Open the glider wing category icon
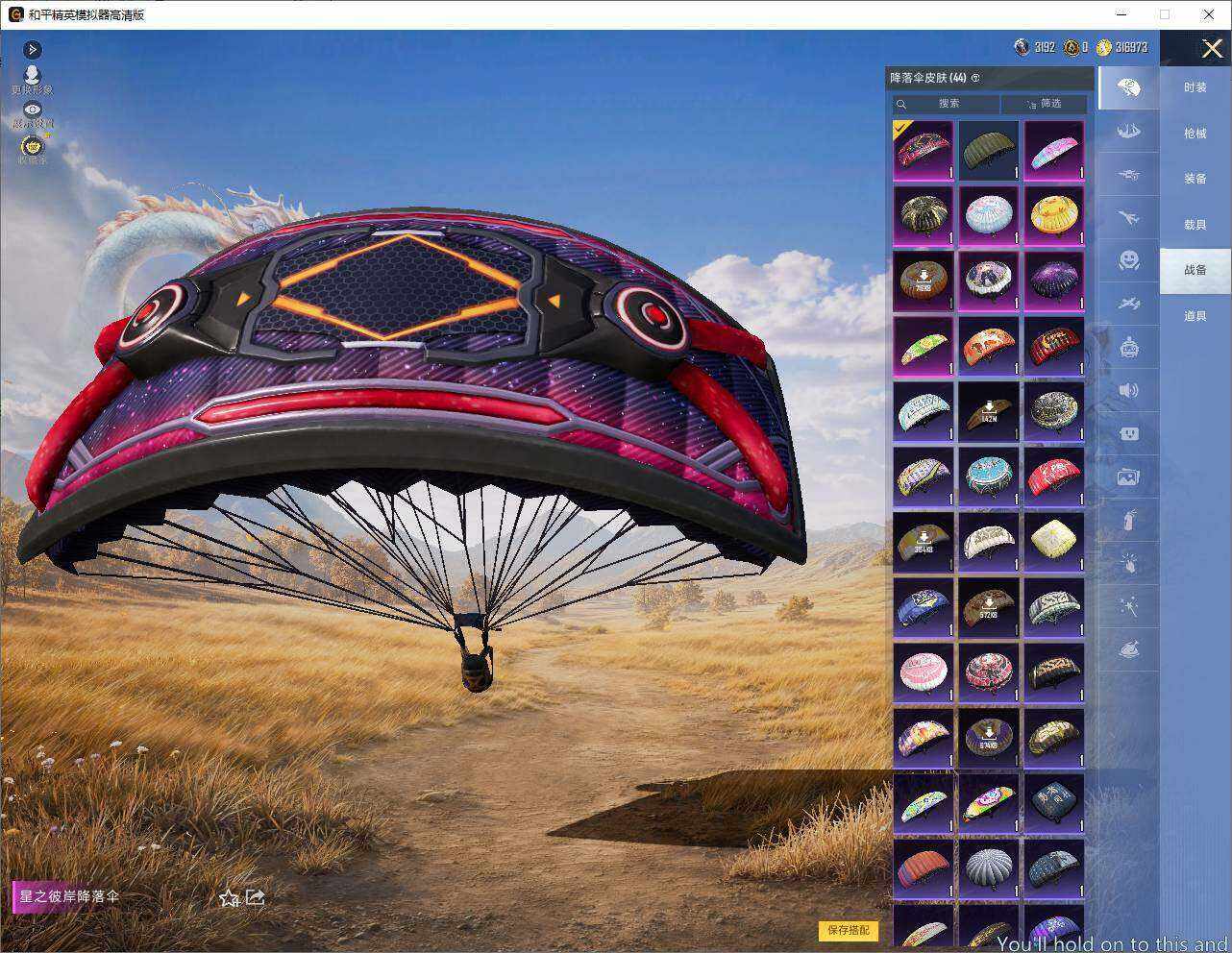The height and width of the screenshot is (953, 1232). coord(1129,131)
